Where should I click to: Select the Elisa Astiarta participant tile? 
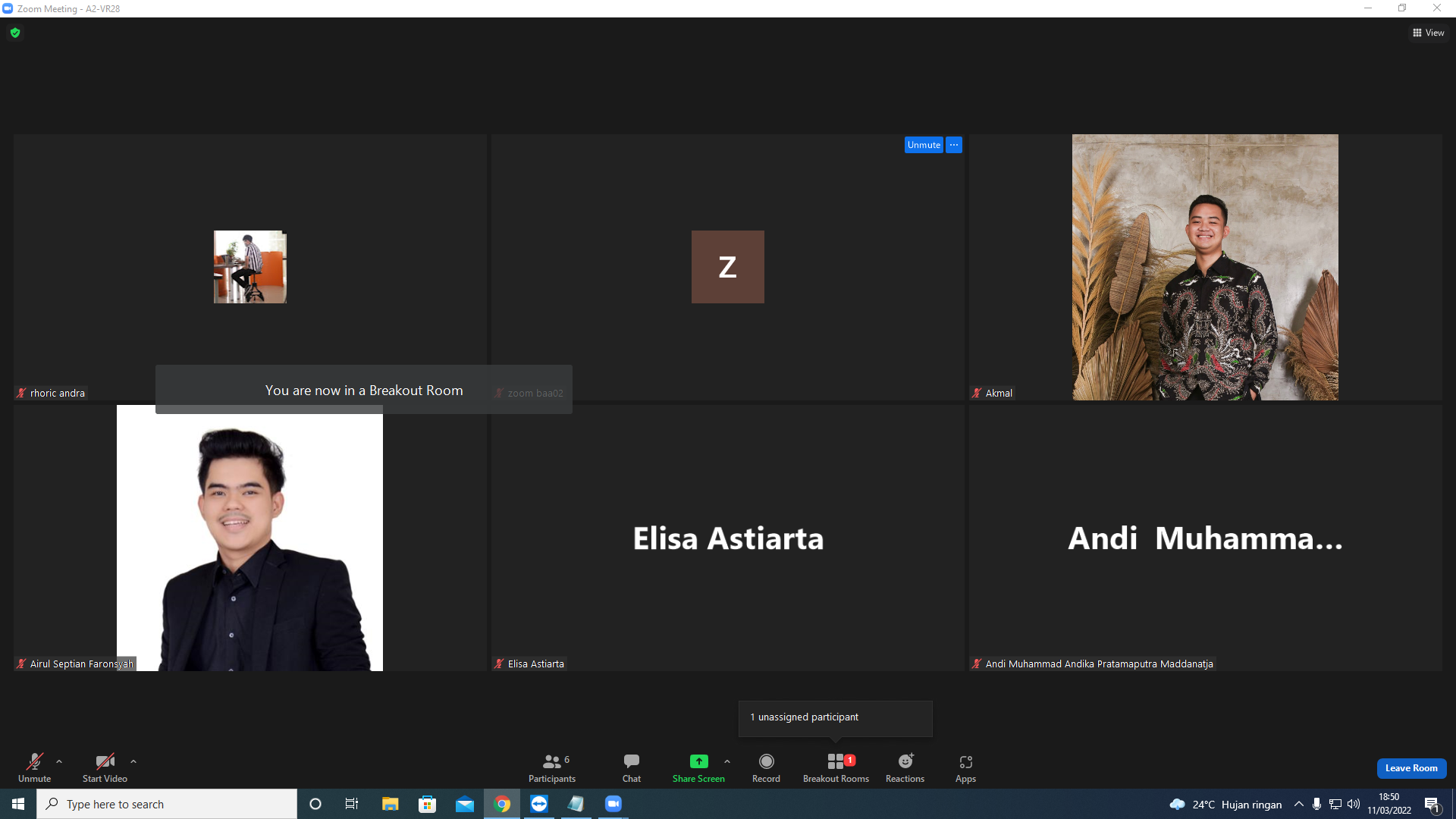pos(728,538)
